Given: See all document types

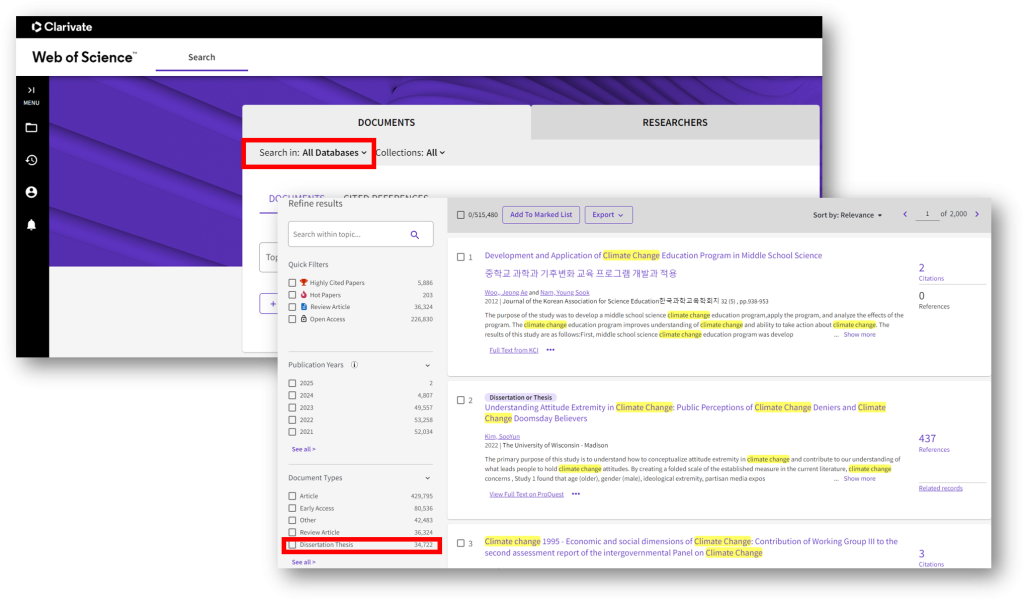Looking at the screenshot, I should (x=304, y=562).
